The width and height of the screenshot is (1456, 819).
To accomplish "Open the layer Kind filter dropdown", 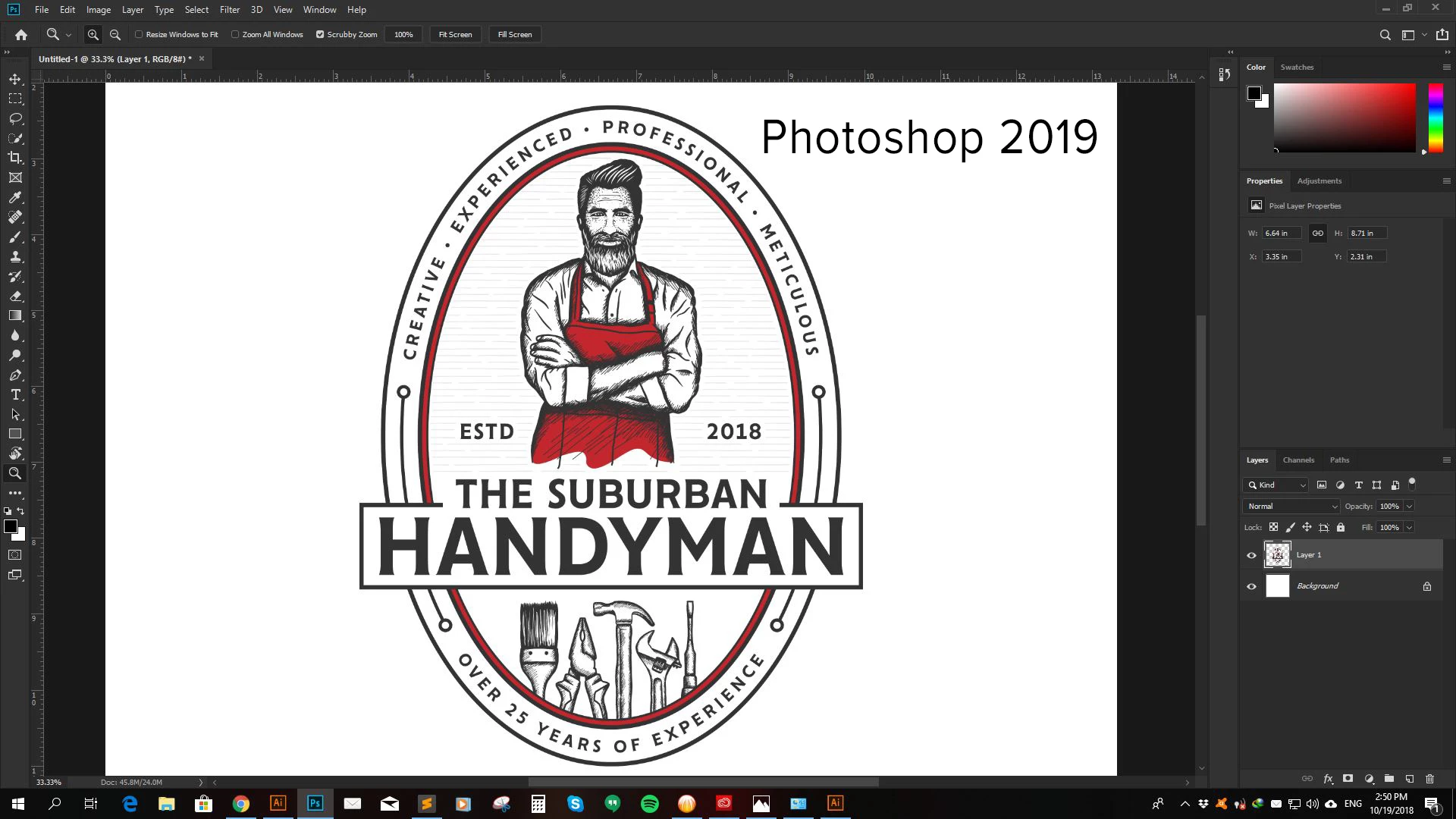I will tap(1276, 485).
